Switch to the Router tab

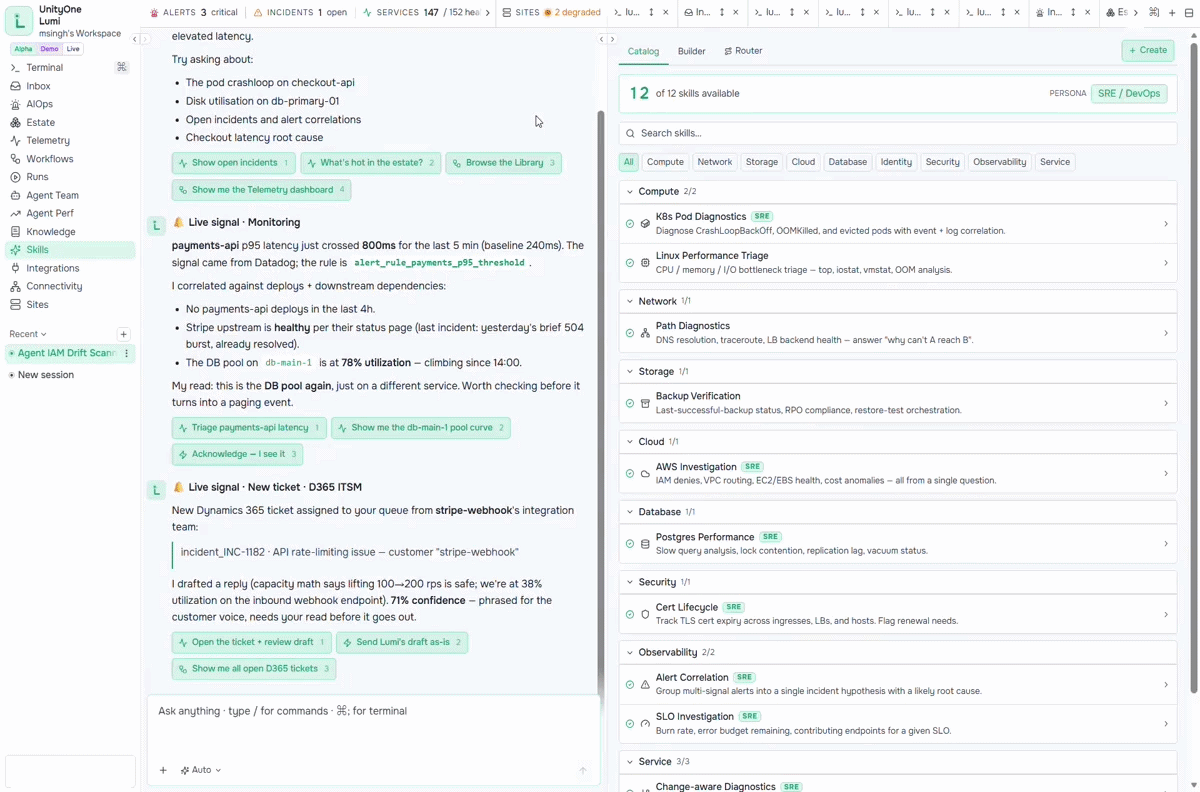(x=743, y=51)
